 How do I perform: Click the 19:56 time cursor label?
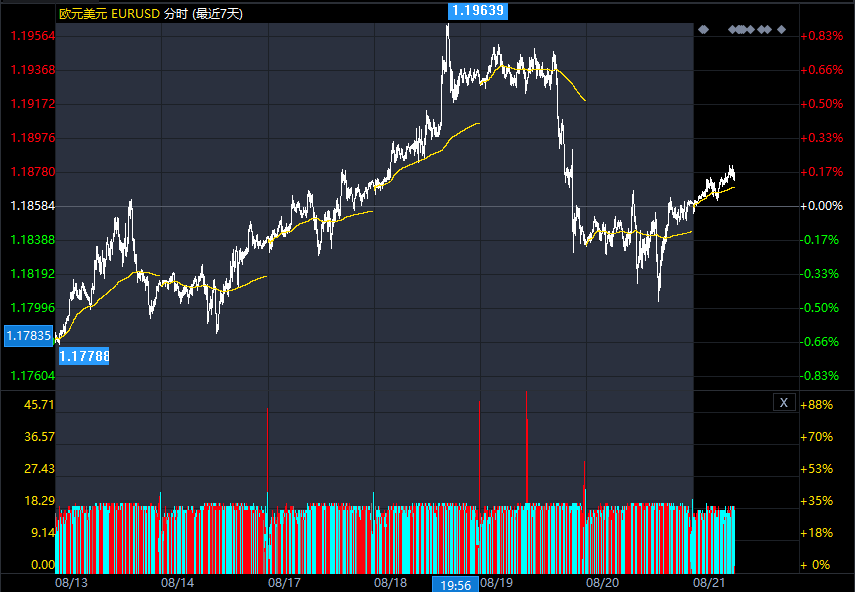(x=455, y=585)
